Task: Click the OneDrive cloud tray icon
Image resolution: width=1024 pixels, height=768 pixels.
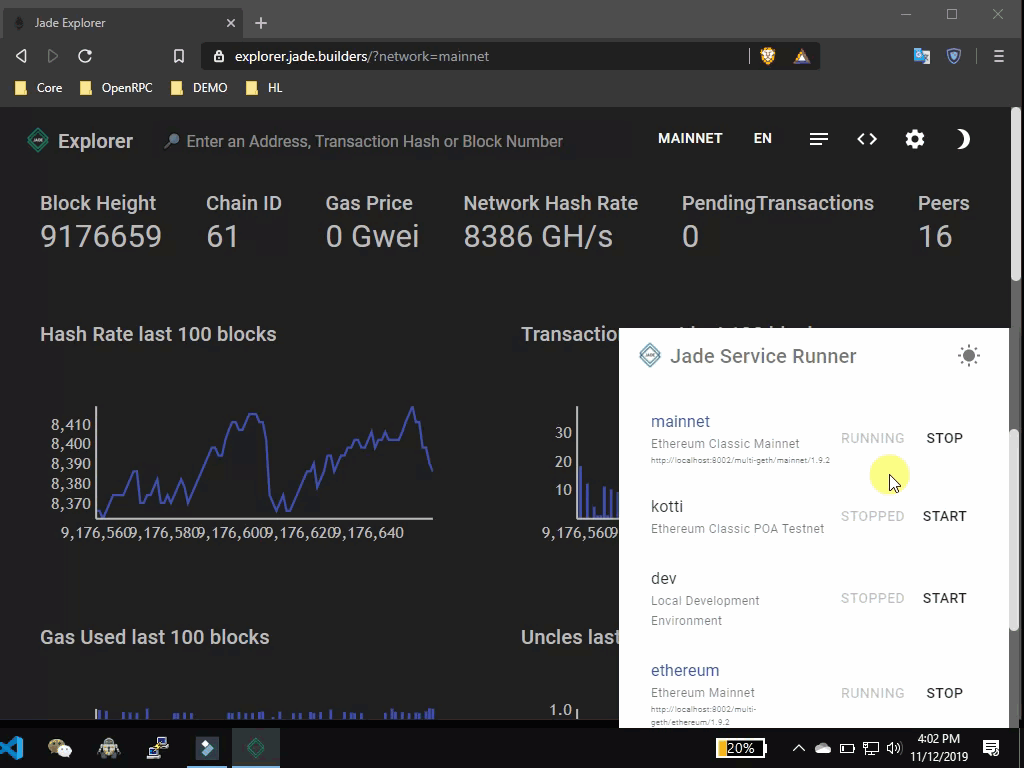Action: 823,748
